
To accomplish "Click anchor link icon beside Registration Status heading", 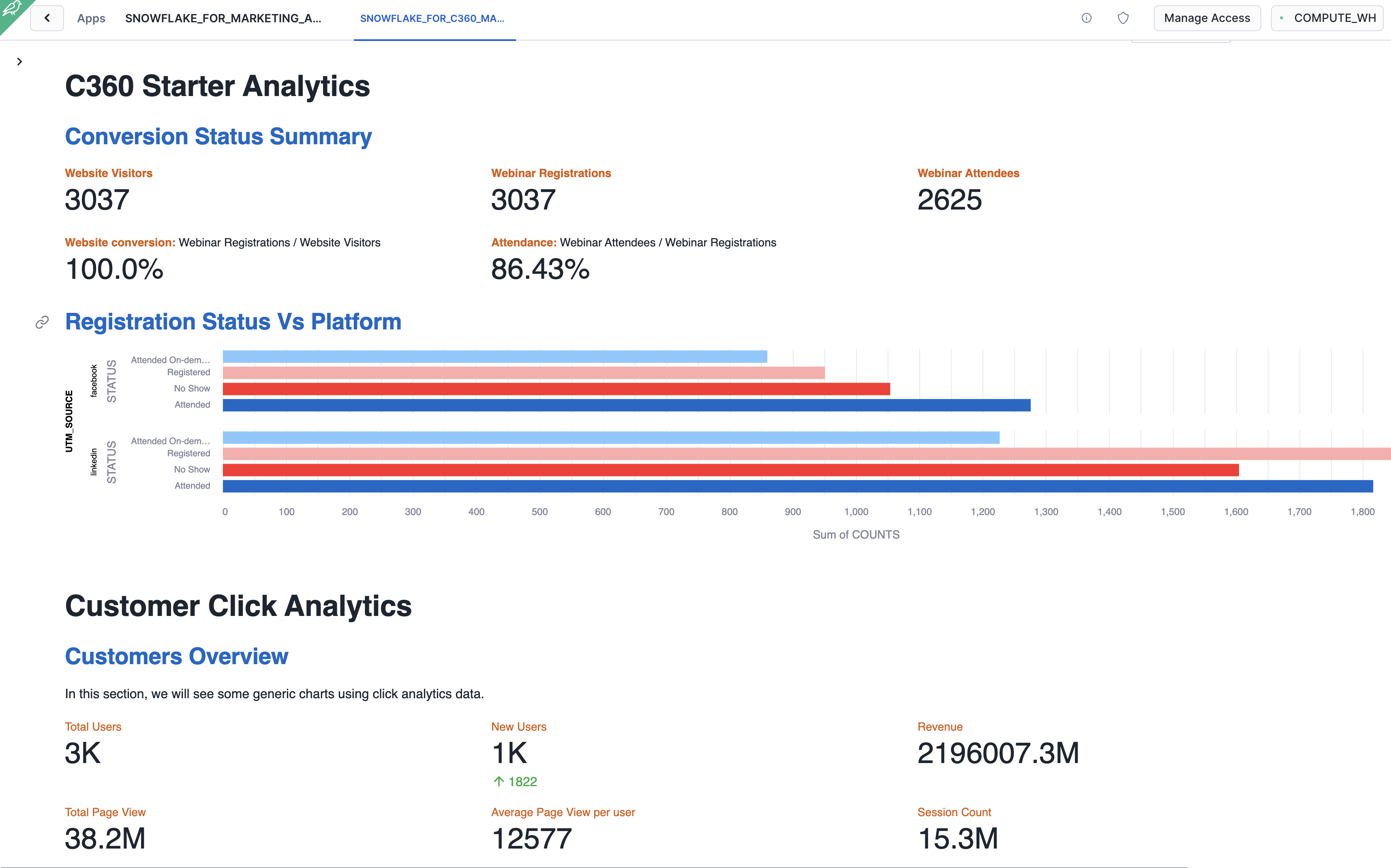I will (42, 323).
